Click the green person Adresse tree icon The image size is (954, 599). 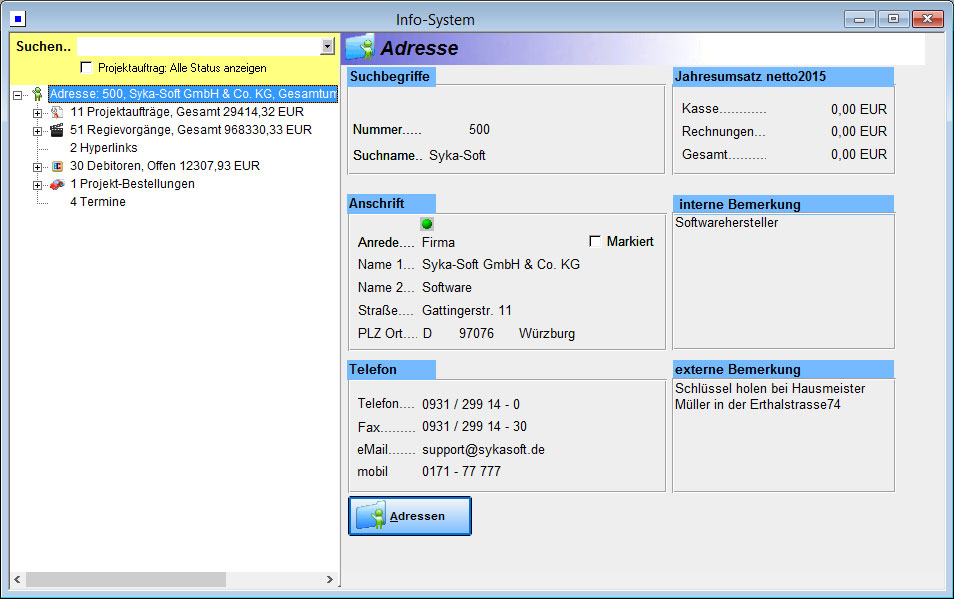coord(37,94)
